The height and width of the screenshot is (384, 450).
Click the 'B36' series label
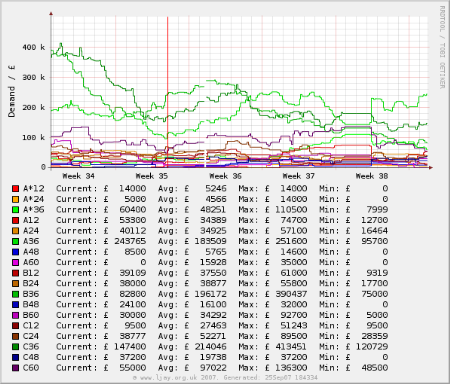click(x=31, y=294)
